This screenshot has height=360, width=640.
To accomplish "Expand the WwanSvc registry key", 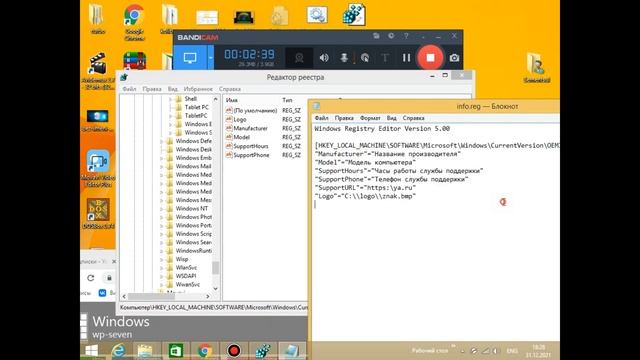I will [x=162, y=284].
